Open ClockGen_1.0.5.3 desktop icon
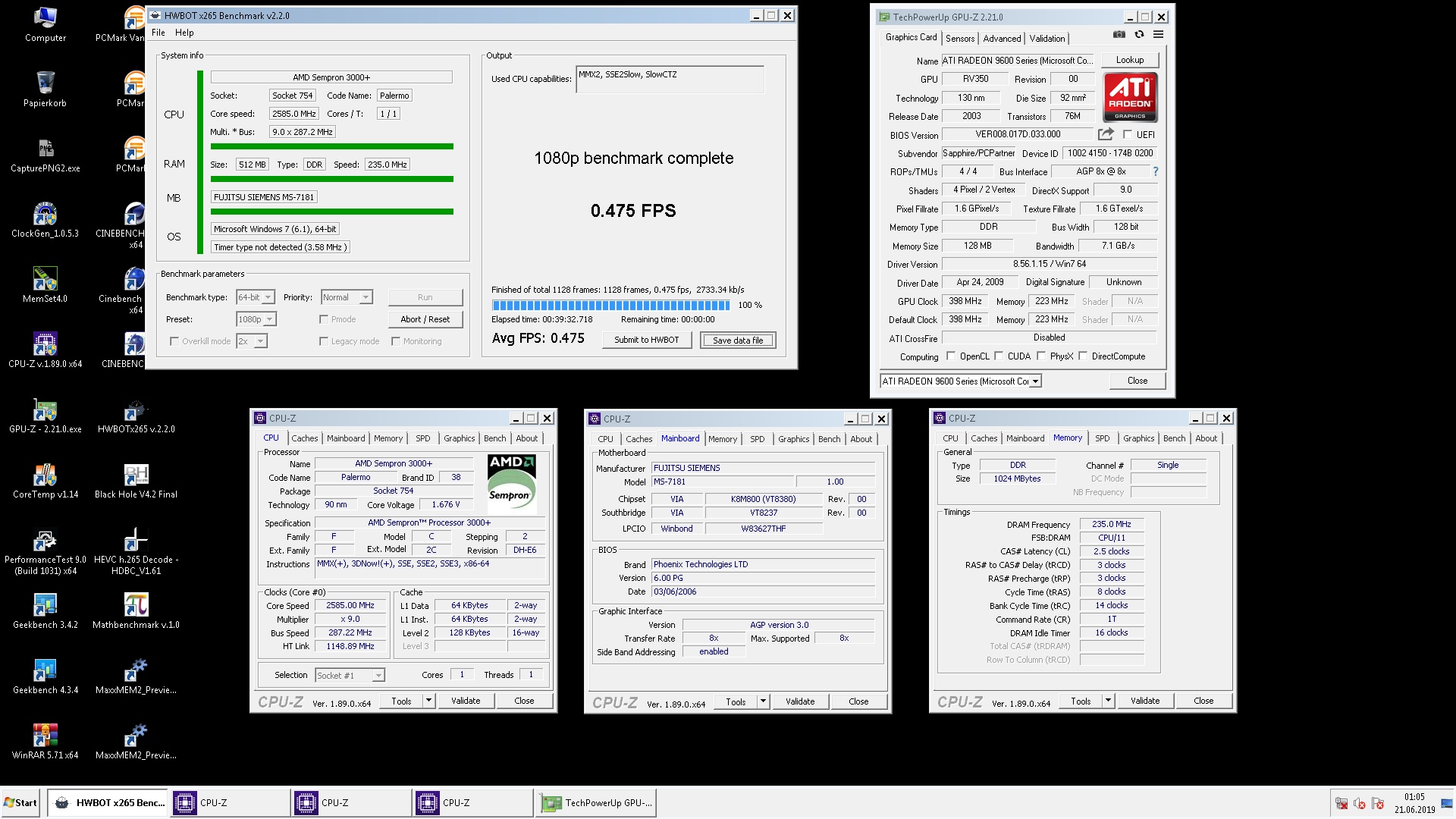Image resolution: width=1456 pixels, height=819 pixels. [45, 220]
